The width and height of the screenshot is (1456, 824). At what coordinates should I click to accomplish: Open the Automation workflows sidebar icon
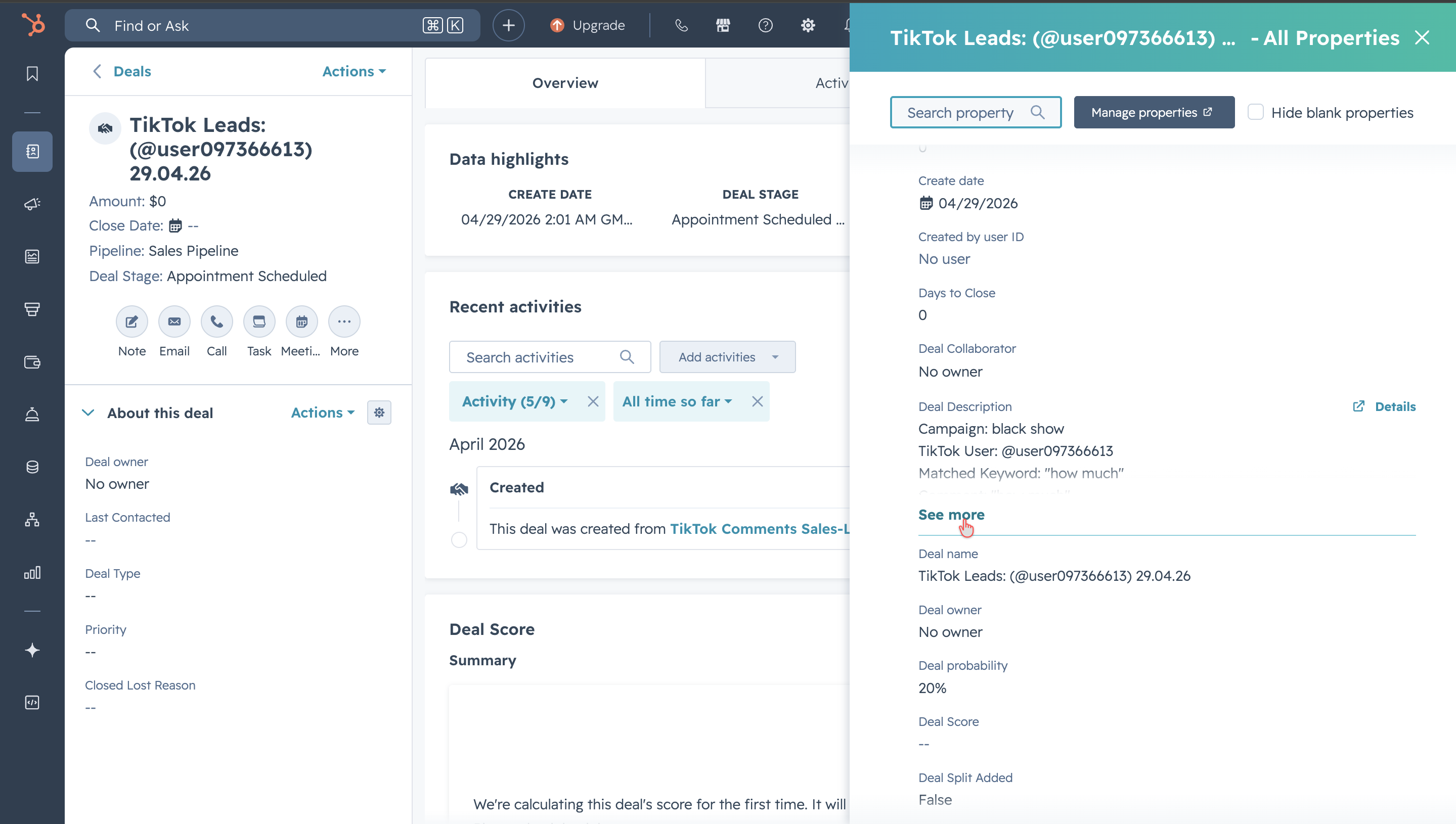[x=32, y=520]
